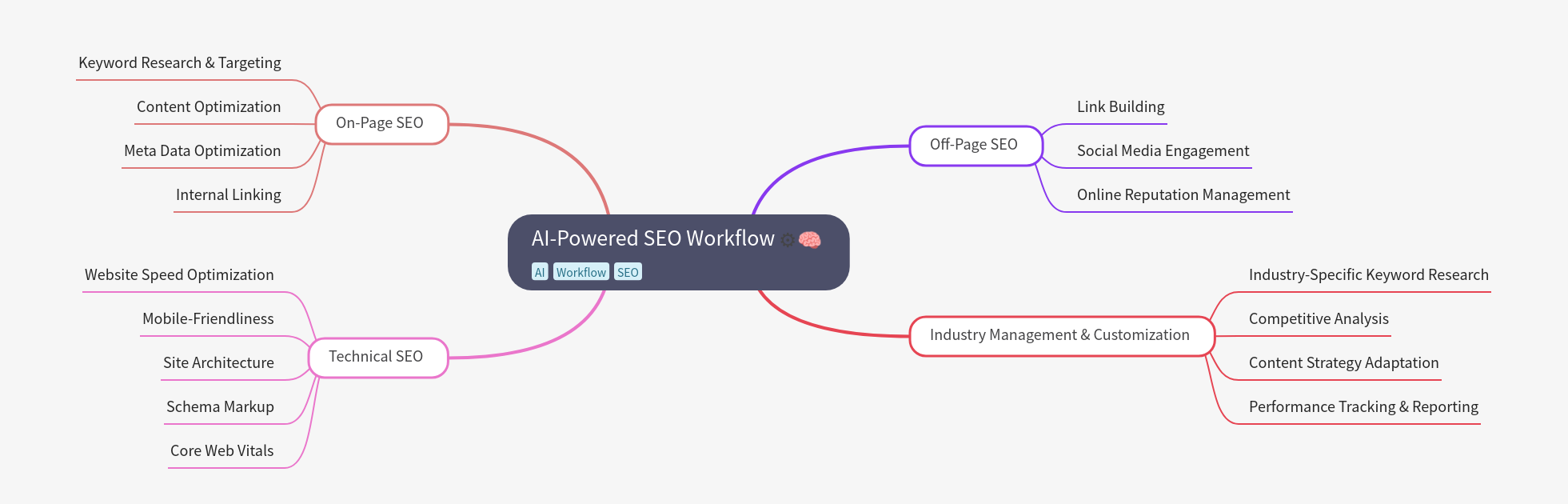Image resolution: width=1568 pixels, height=504 pixels.
Task: Choose the Internal Linking leaf node
Action: coord(229,195)
